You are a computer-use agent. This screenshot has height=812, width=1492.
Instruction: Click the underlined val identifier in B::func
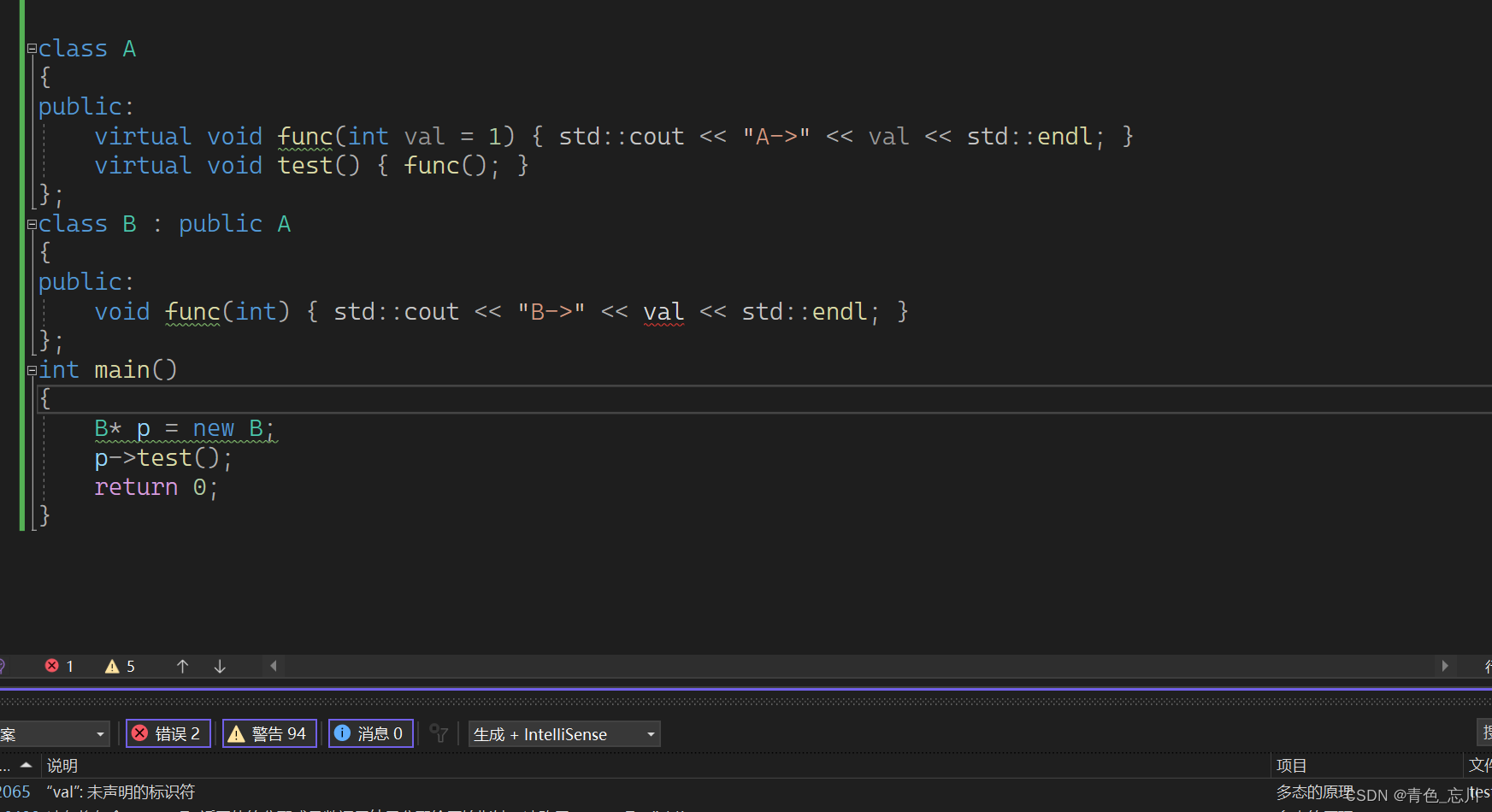663,312
